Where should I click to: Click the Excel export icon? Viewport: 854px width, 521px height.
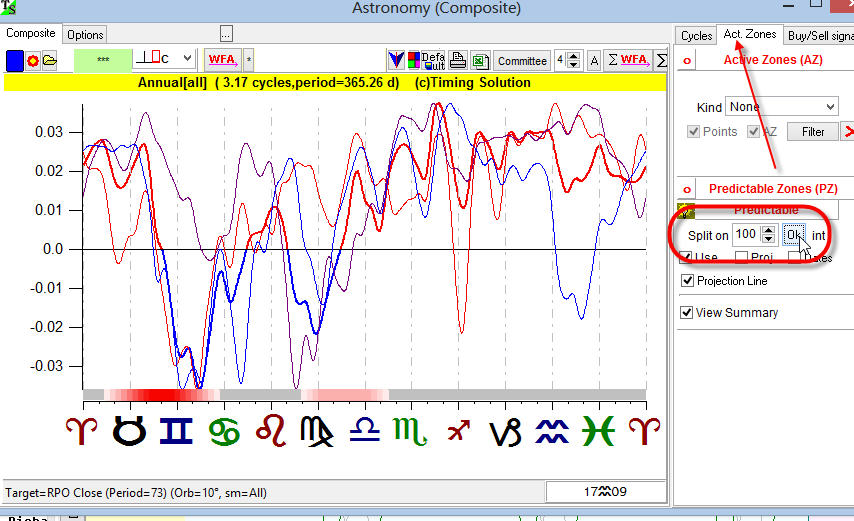coord(479,61)
